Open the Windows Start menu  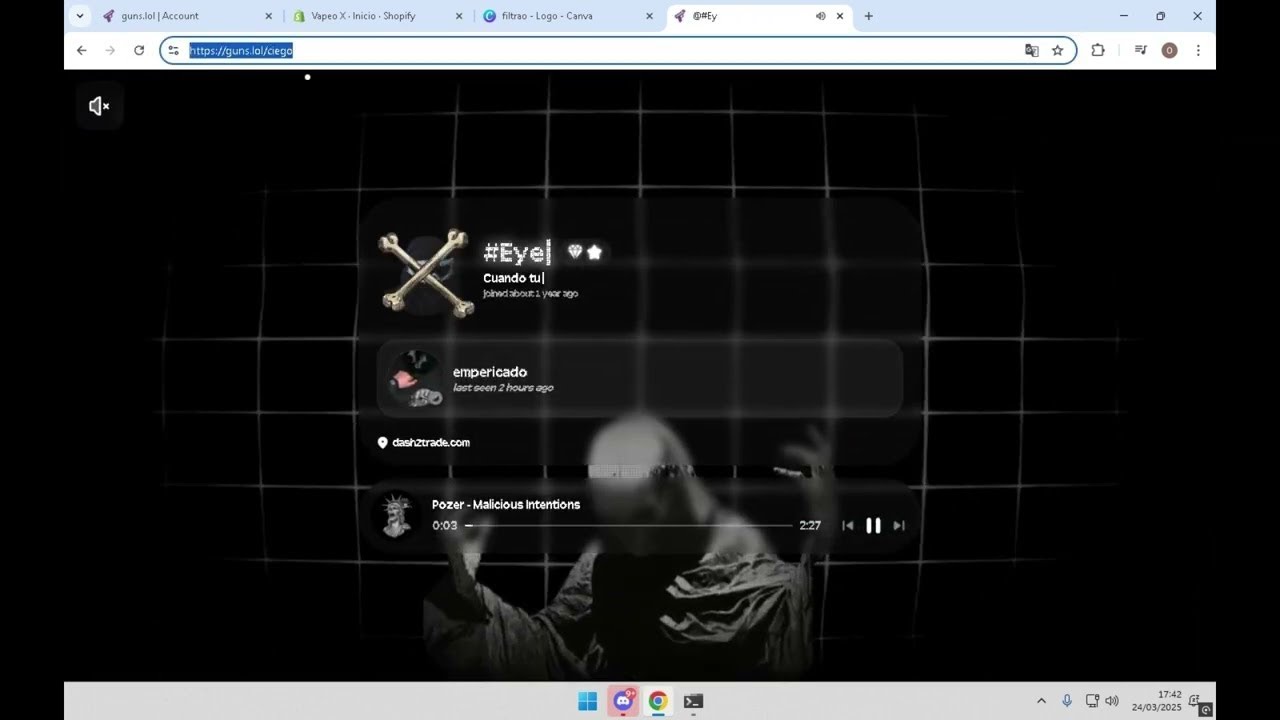(587, 701)
